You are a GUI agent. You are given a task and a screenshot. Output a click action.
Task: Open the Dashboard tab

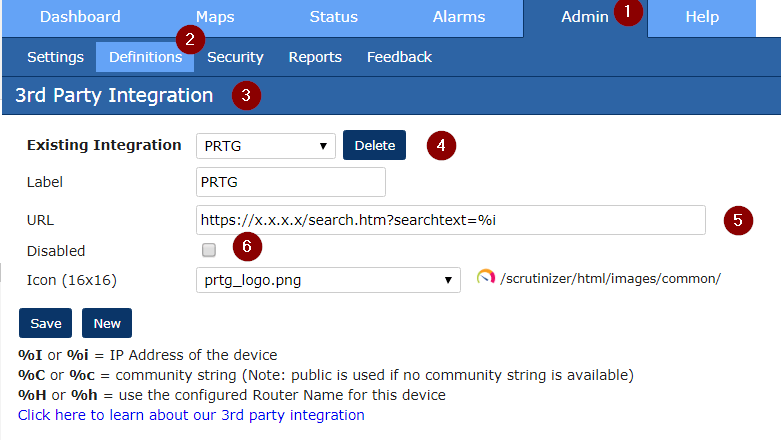80,17
